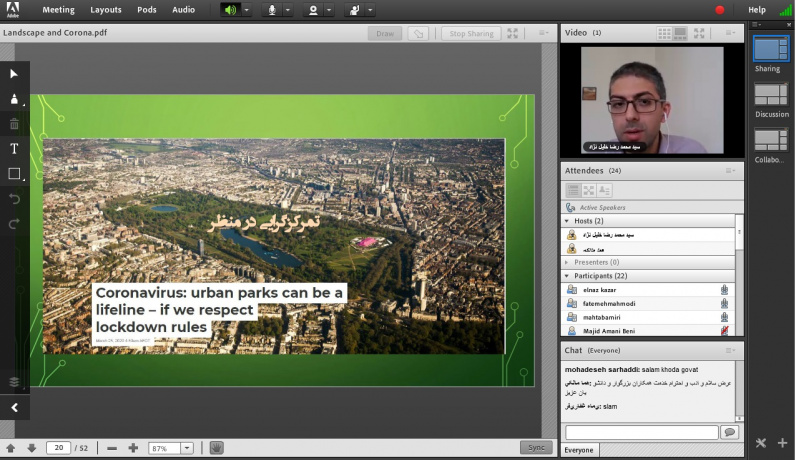Toggle the speaker audio on/off
This screenshot has height=460, width=796.
231,10
